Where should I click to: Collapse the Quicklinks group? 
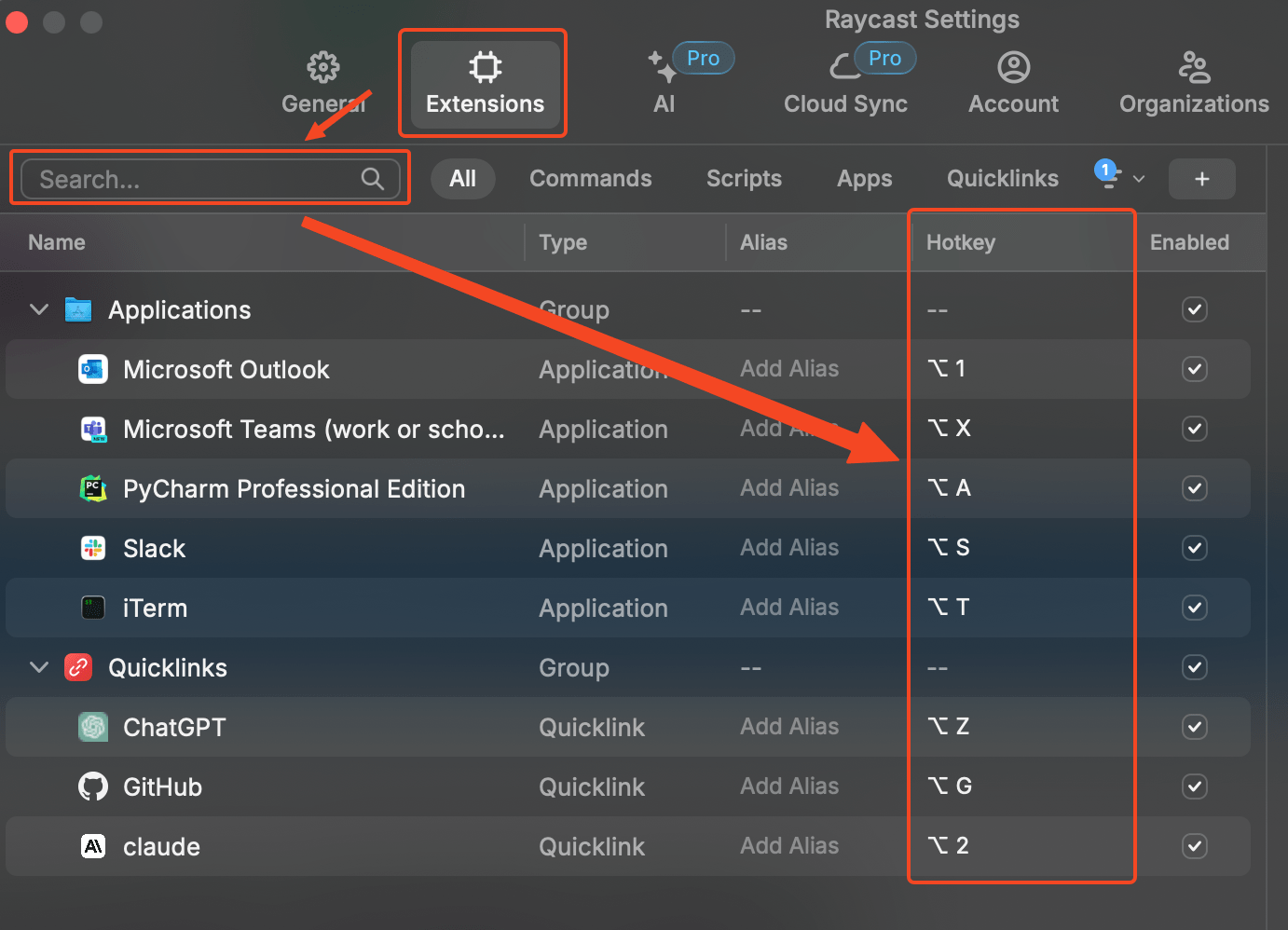(x=38, y=667)
